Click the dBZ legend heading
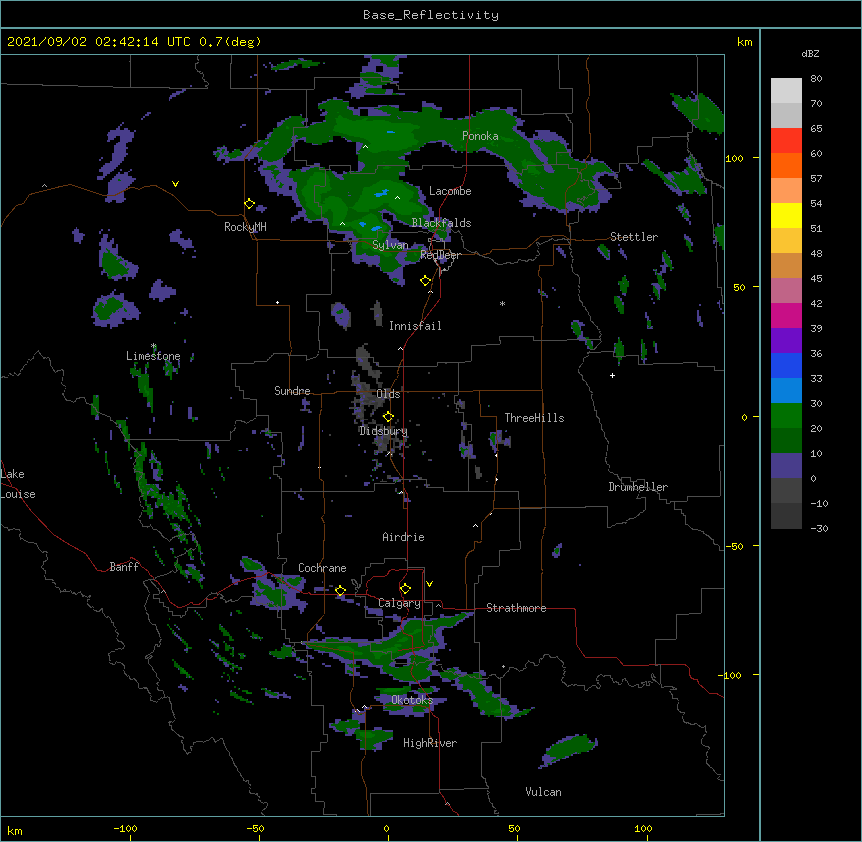 810,54
